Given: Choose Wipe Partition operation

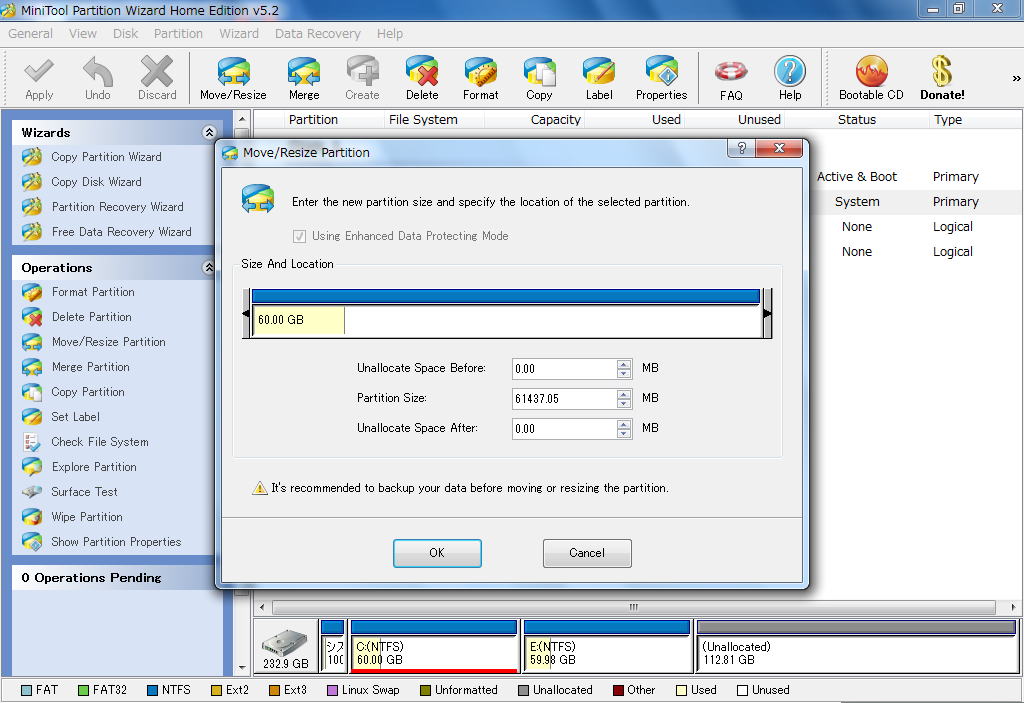Looking at the screenshot, I should pos(86,516).
